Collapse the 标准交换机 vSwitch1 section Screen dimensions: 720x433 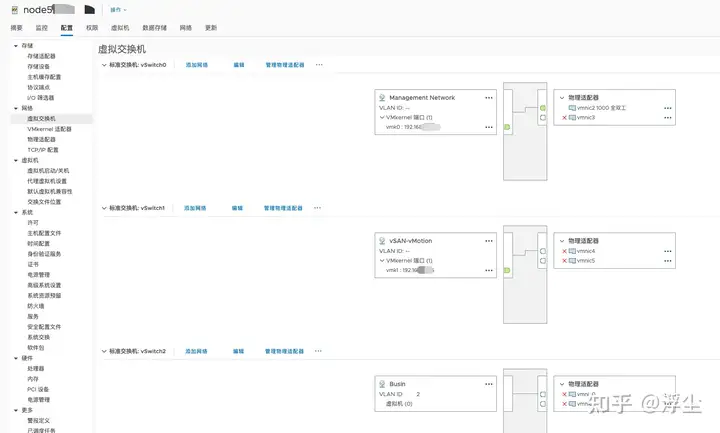[104, 208]
